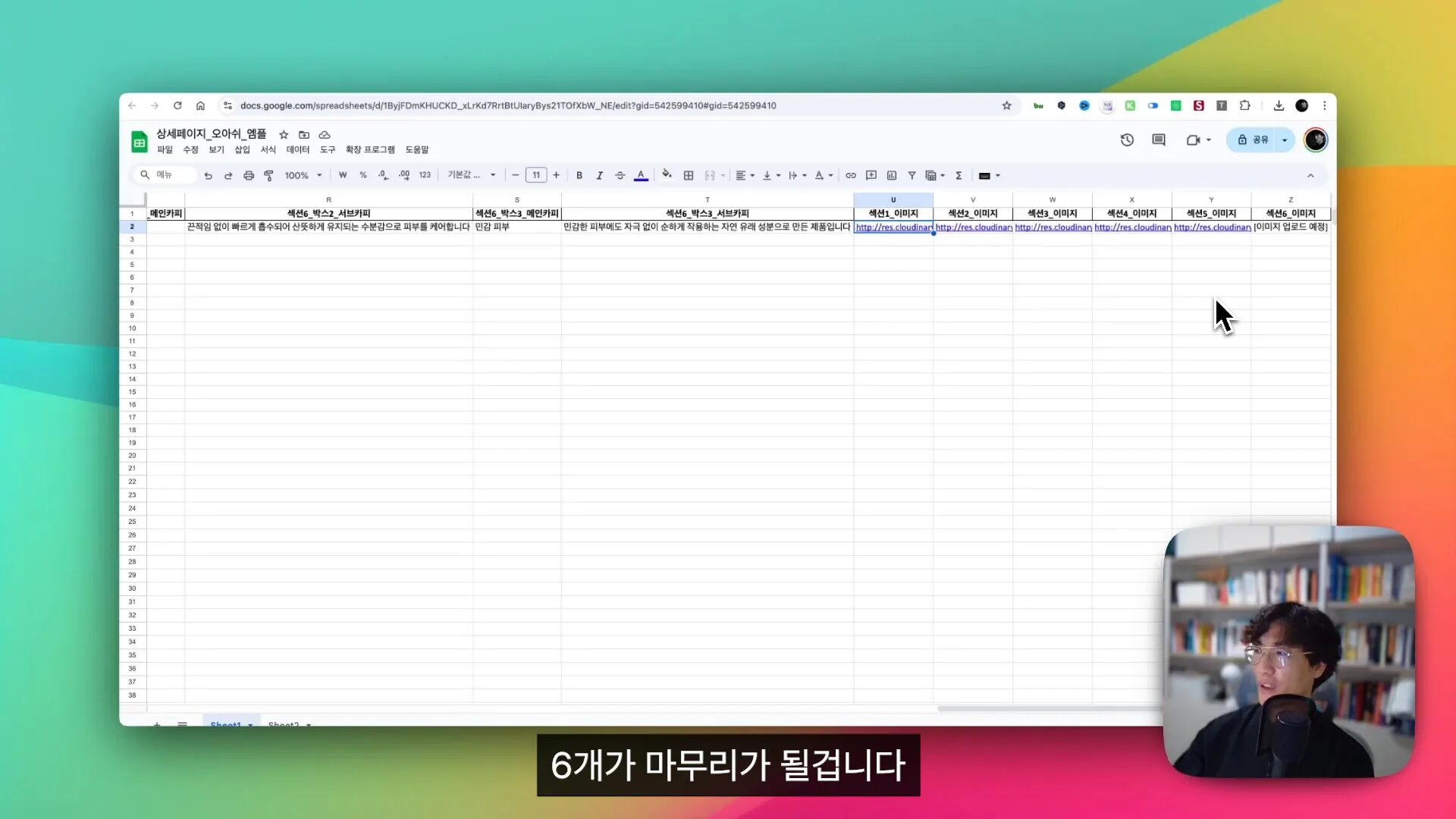Open the 파일 menu
The width and height of the screenshot is (1456, 819).
coord(165,149)
